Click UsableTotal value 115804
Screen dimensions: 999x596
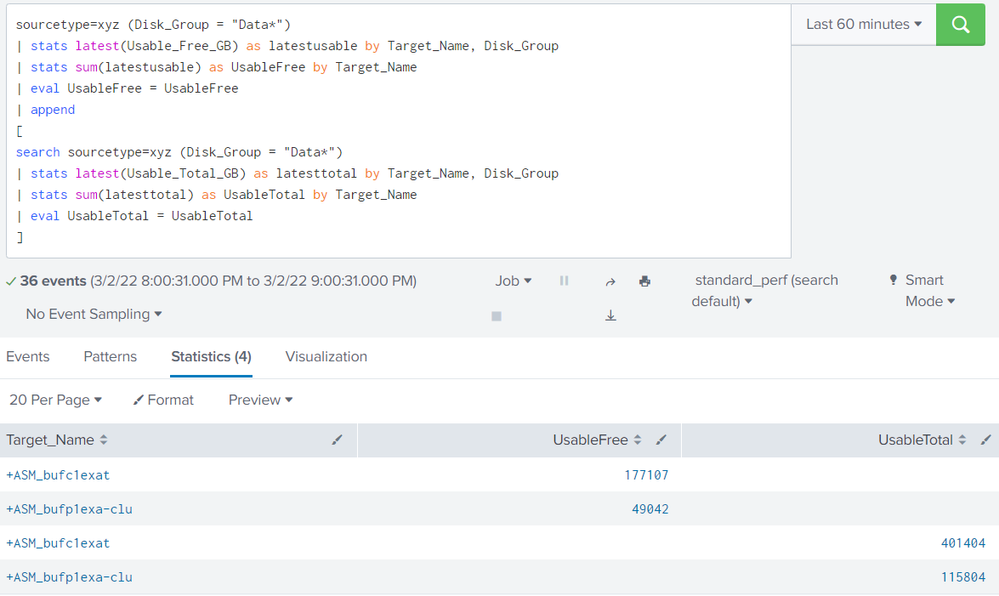pyautogui.click(x=963, y=577)
